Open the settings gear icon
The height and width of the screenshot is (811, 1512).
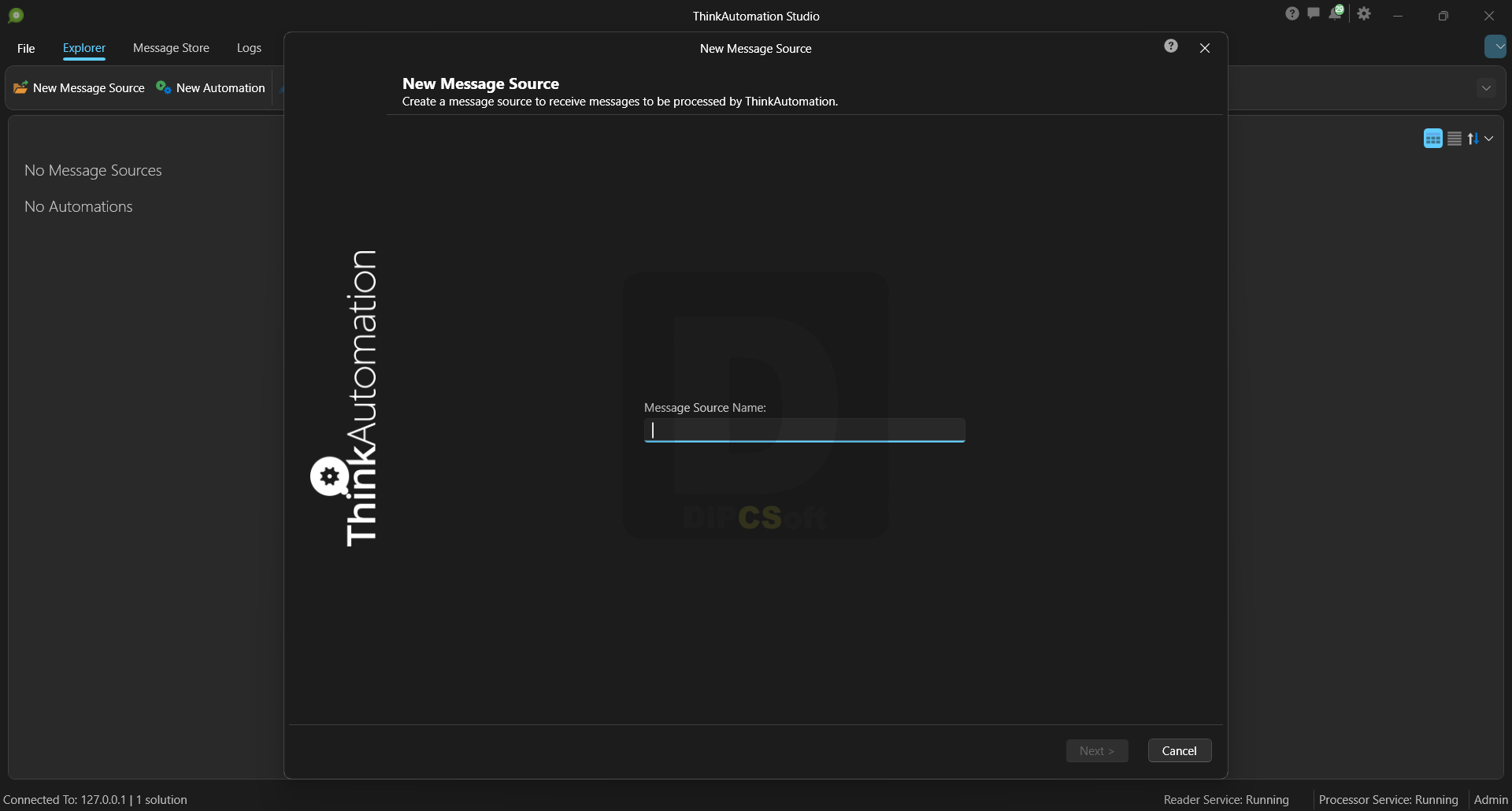coord(1365,13)
